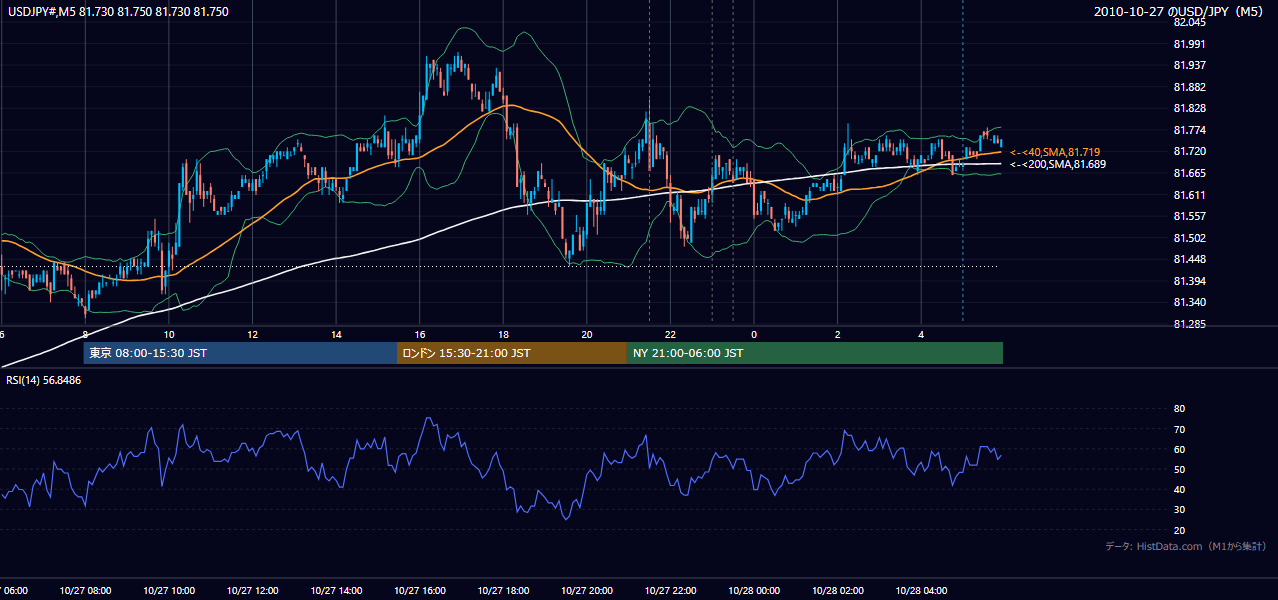Click the 10/27 16:00 date axis label
Viewport: 1278px width, 600px height.
coord(419,591)
